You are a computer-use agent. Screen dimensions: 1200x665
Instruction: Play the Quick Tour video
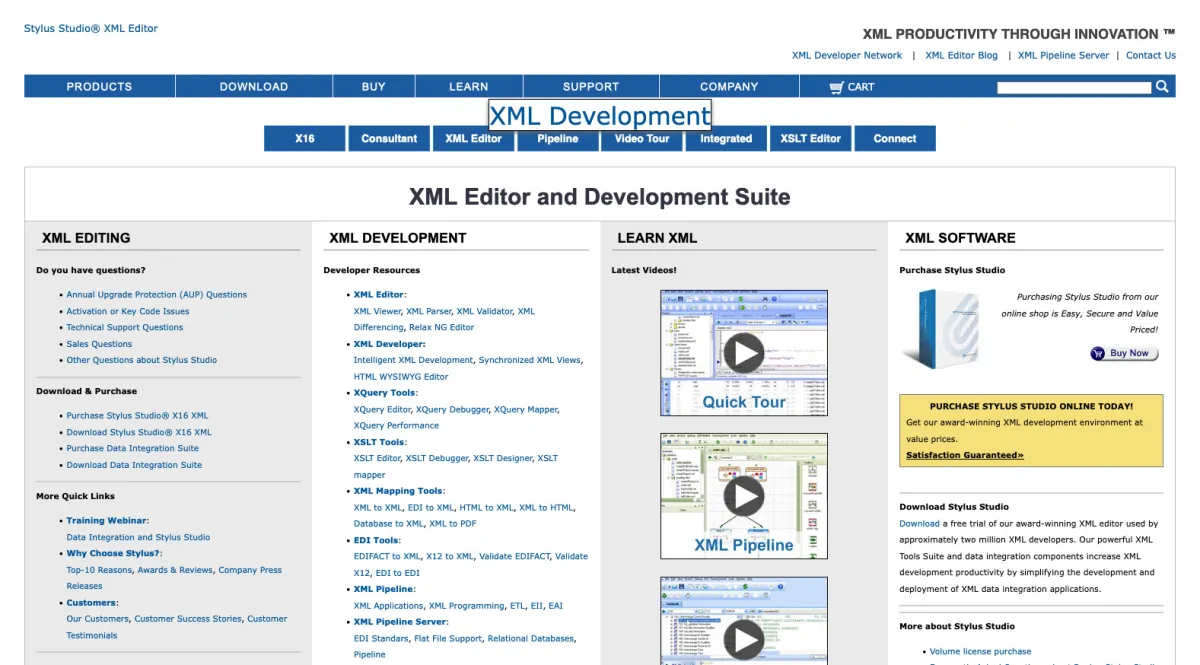tap(743, 352)
